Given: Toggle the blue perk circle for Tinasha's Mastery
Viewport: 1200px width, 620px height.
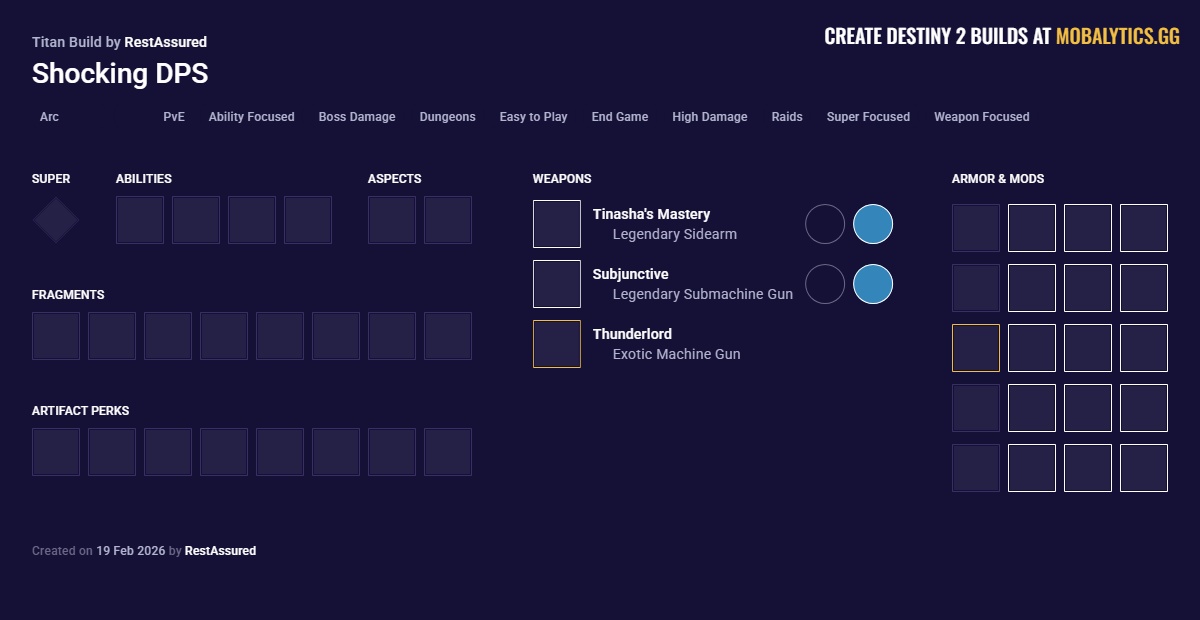Looking at the screenshot, I should point(873,223).
